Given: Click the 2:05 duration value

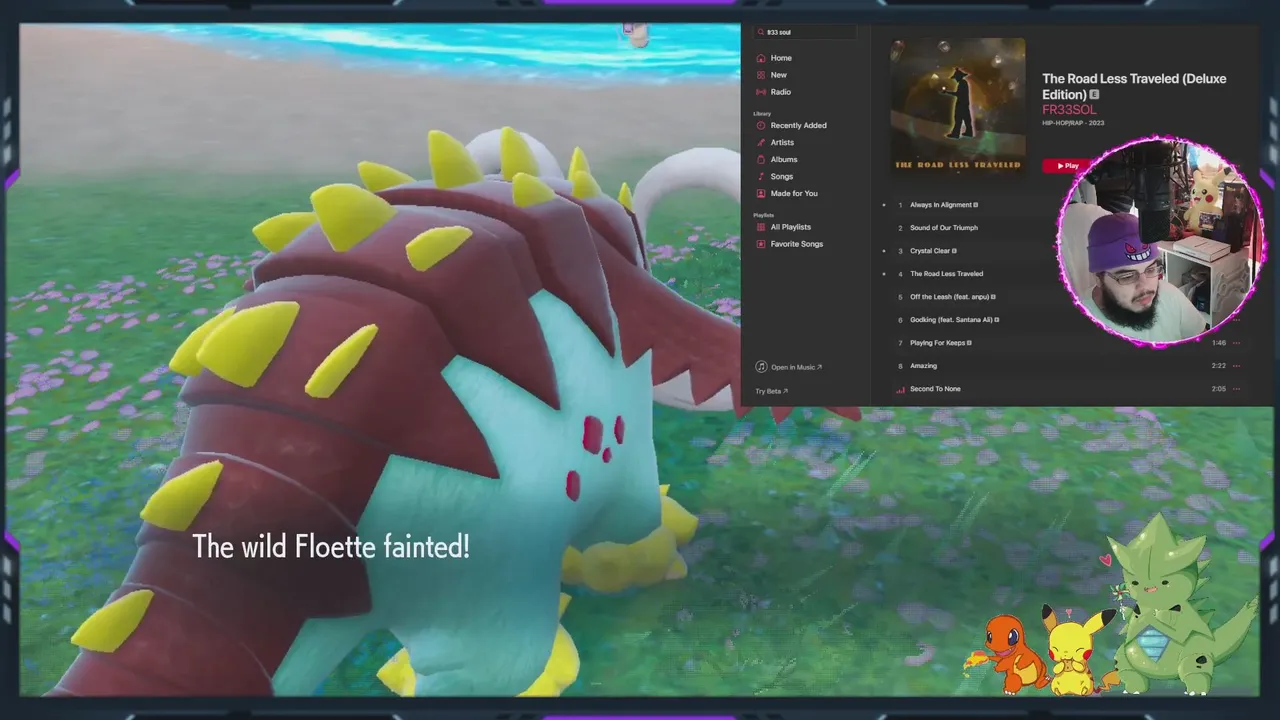Looking at the screenshot, I should [1218, 389].
